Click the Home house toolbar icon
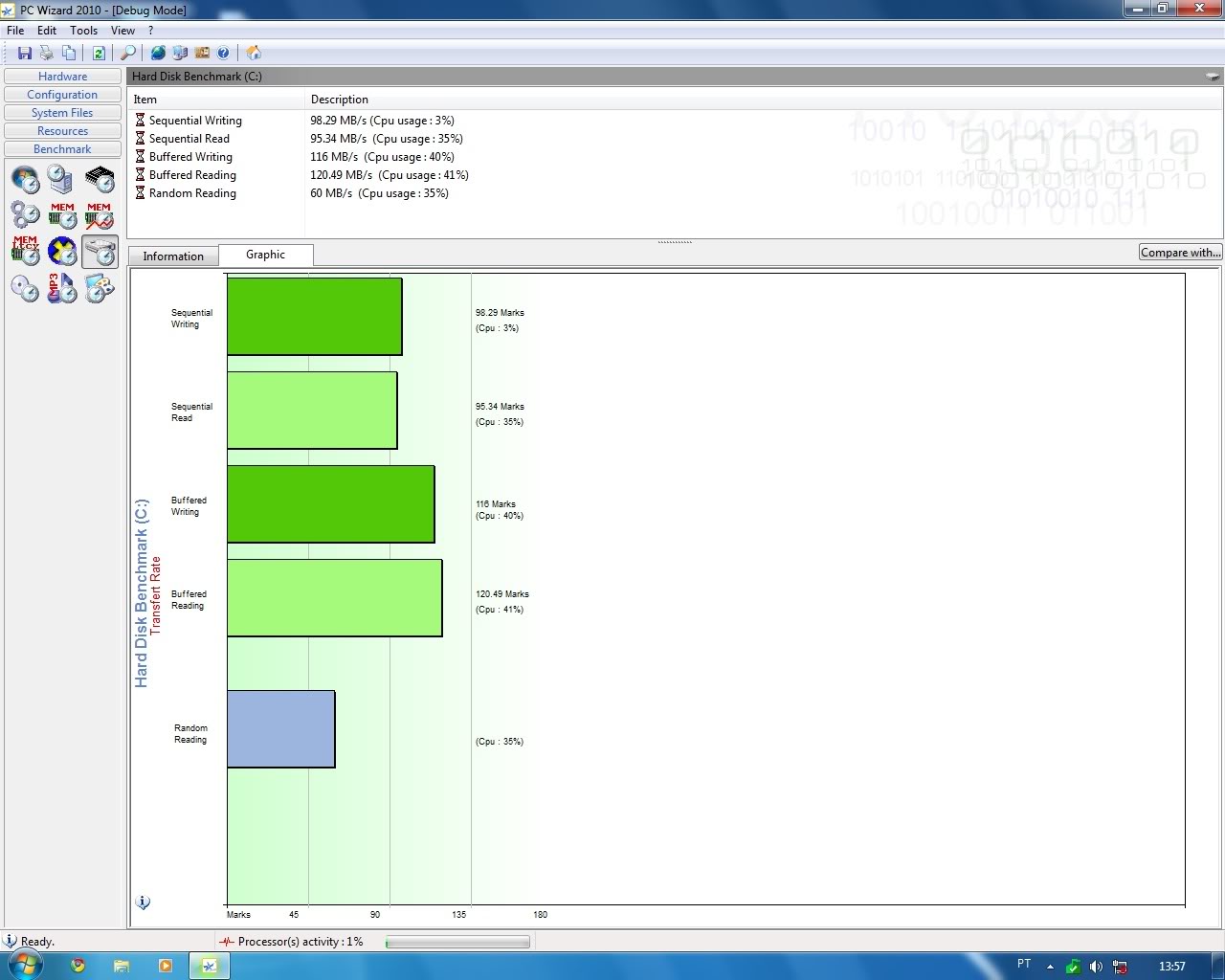The height and width of the screenshot is (980, 1225). (x=254, y=53)
